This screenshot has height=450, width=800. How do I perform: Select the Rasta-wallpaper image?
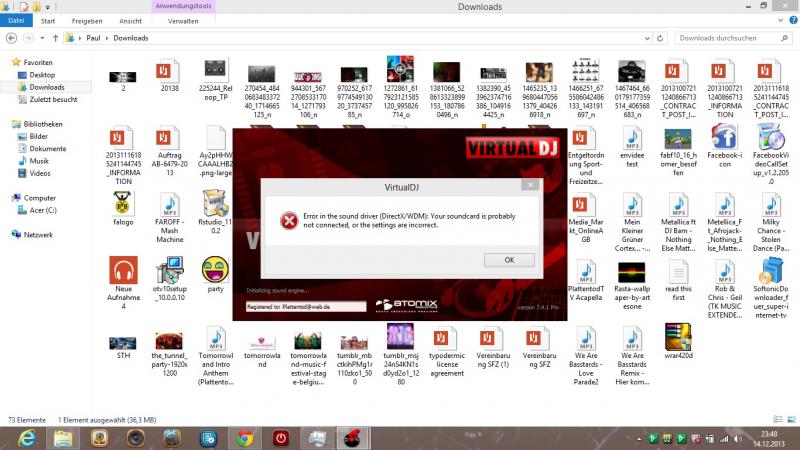point(632,286)
